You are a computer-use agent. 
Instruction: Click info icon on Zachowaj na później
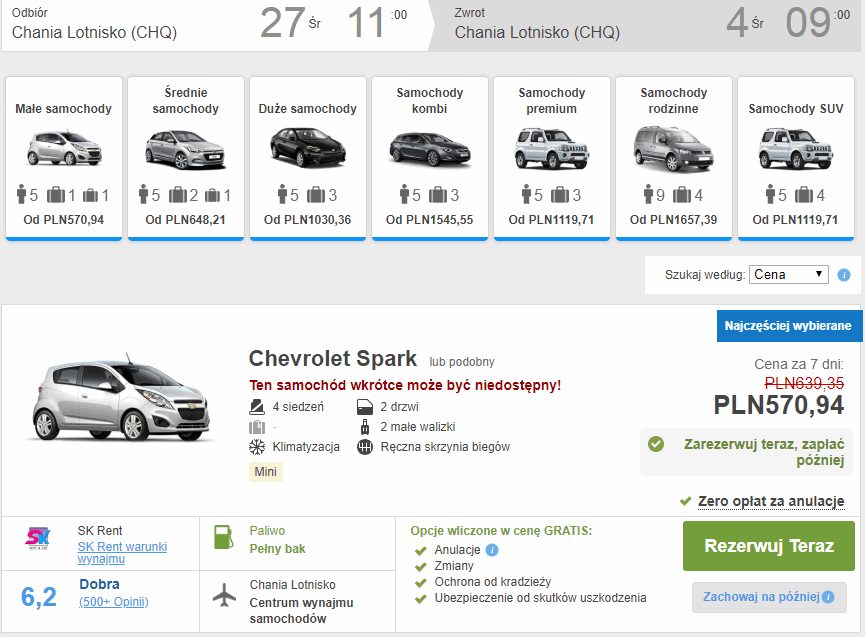click(828, 597)
